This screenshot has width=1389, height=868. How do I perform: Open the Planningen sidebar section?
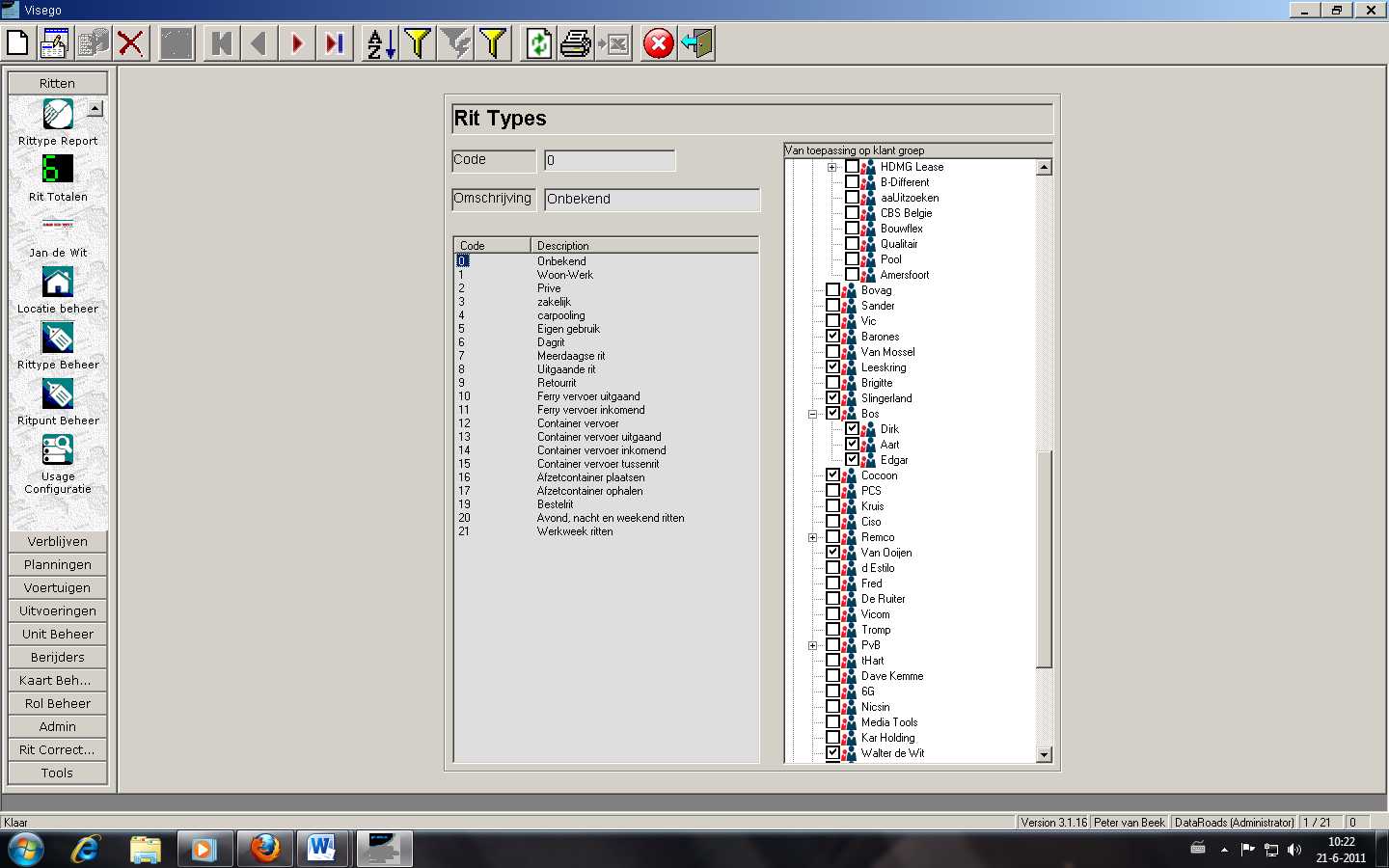click(58, 564)
